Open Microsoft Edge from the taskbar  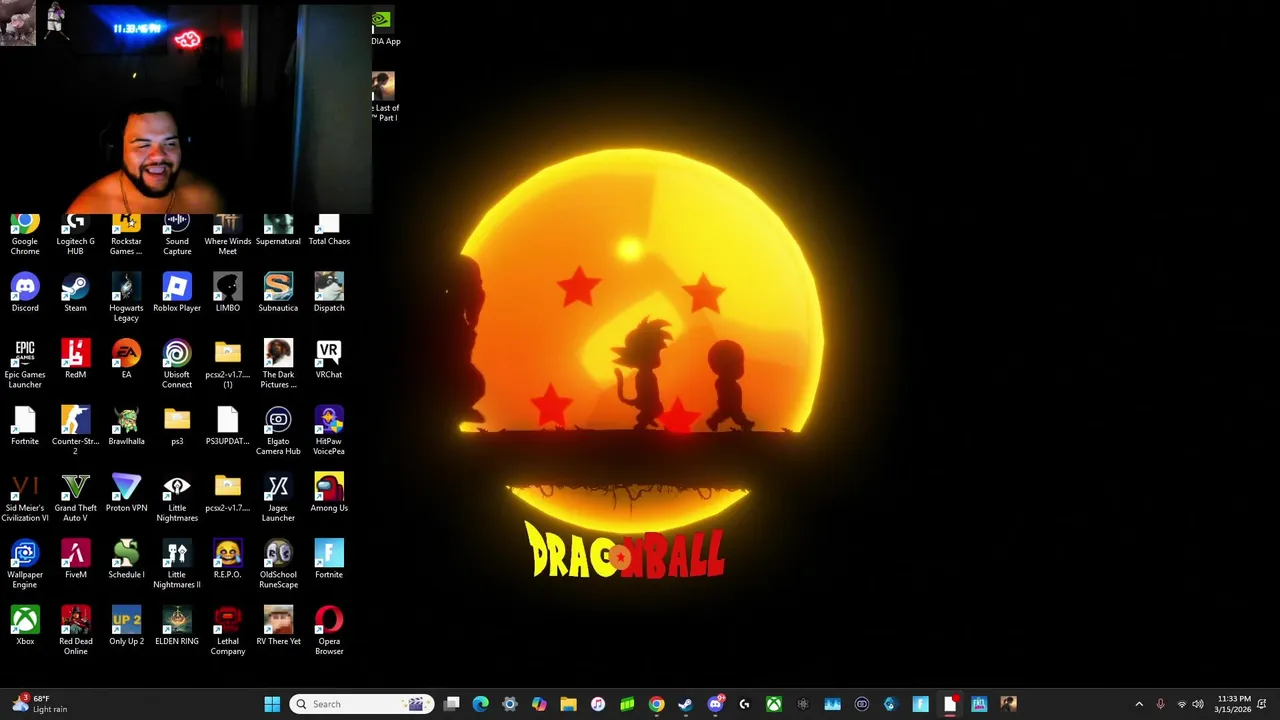click(x=481, y=704)
